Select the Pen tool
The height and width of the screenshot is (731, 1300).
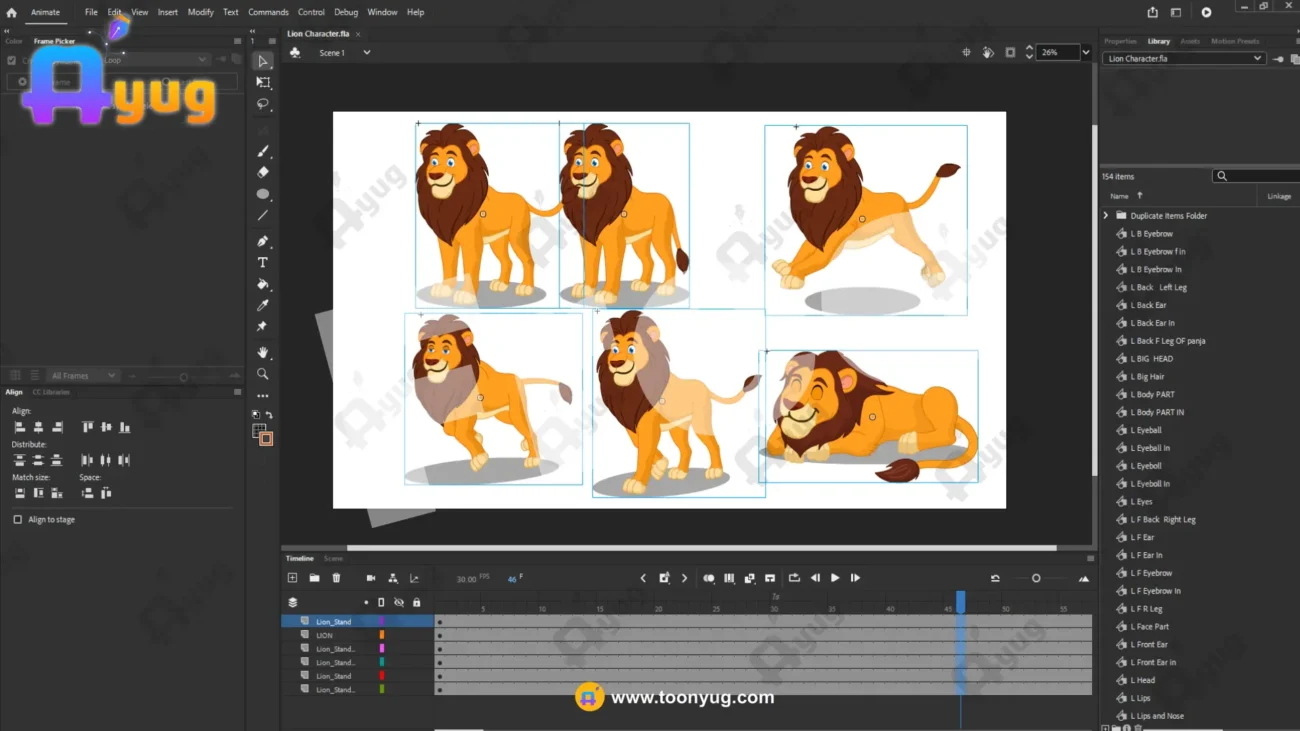pyautogui.click(x=263, y=241)
